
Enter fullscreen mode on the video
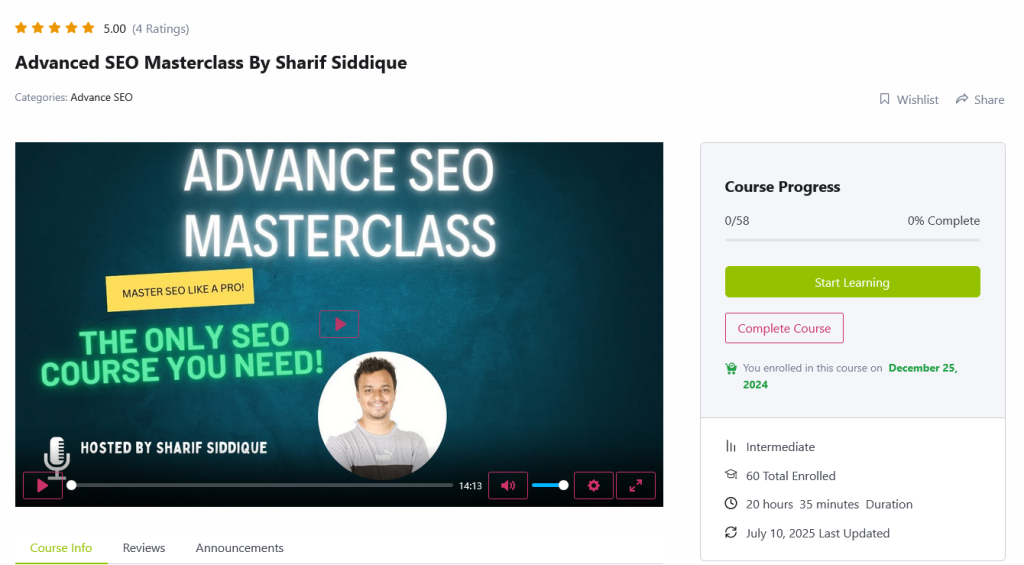[636, 485]
